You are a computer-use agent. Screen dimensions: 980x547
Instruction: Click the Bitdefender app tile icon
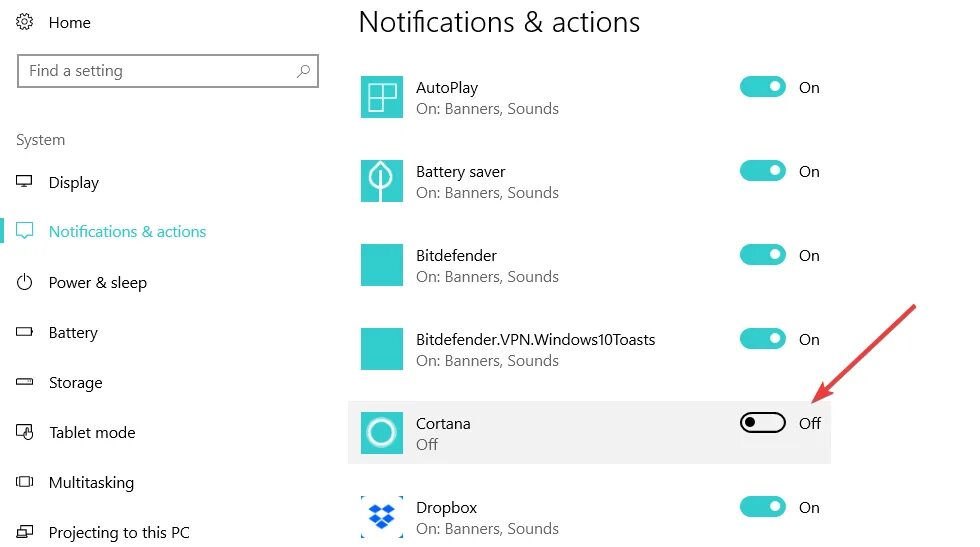click(x=382, y=264)
